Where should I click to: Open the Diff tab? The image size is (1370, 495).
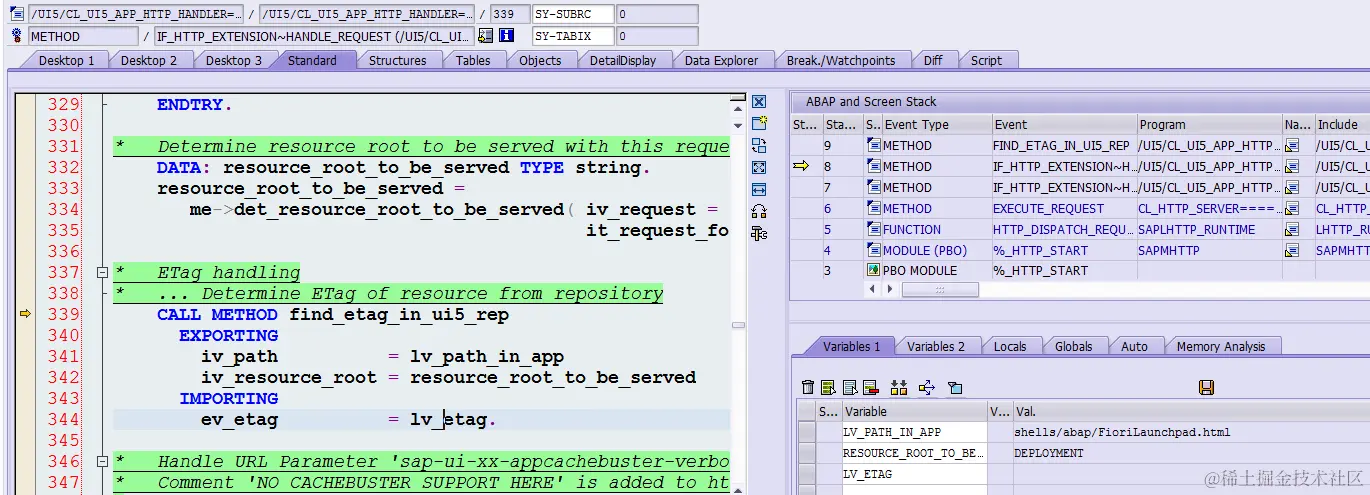tap(933, 60)
